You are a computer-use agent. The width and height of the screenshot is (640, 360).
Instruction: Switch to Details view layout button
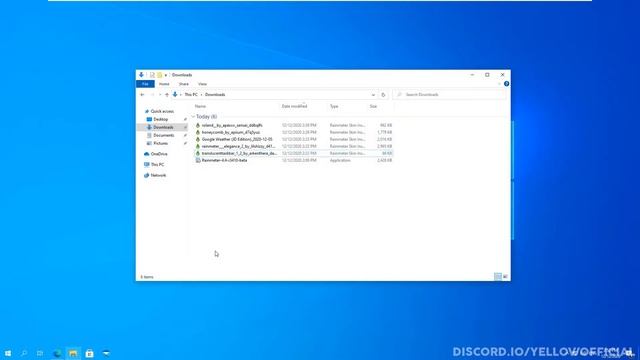point(498,277)
